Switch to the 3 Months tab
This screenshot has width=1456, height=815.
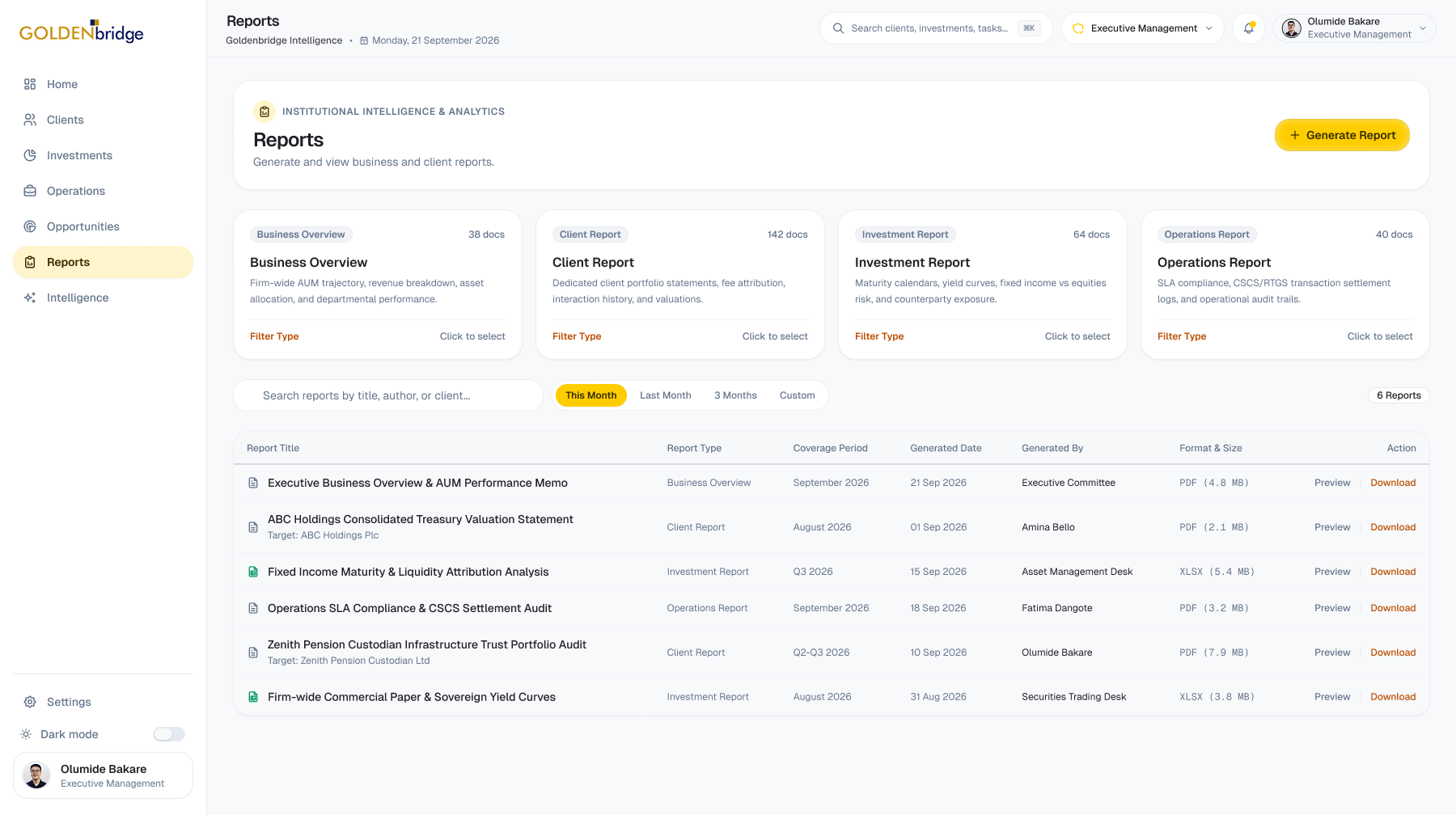[x=735, y=395]
